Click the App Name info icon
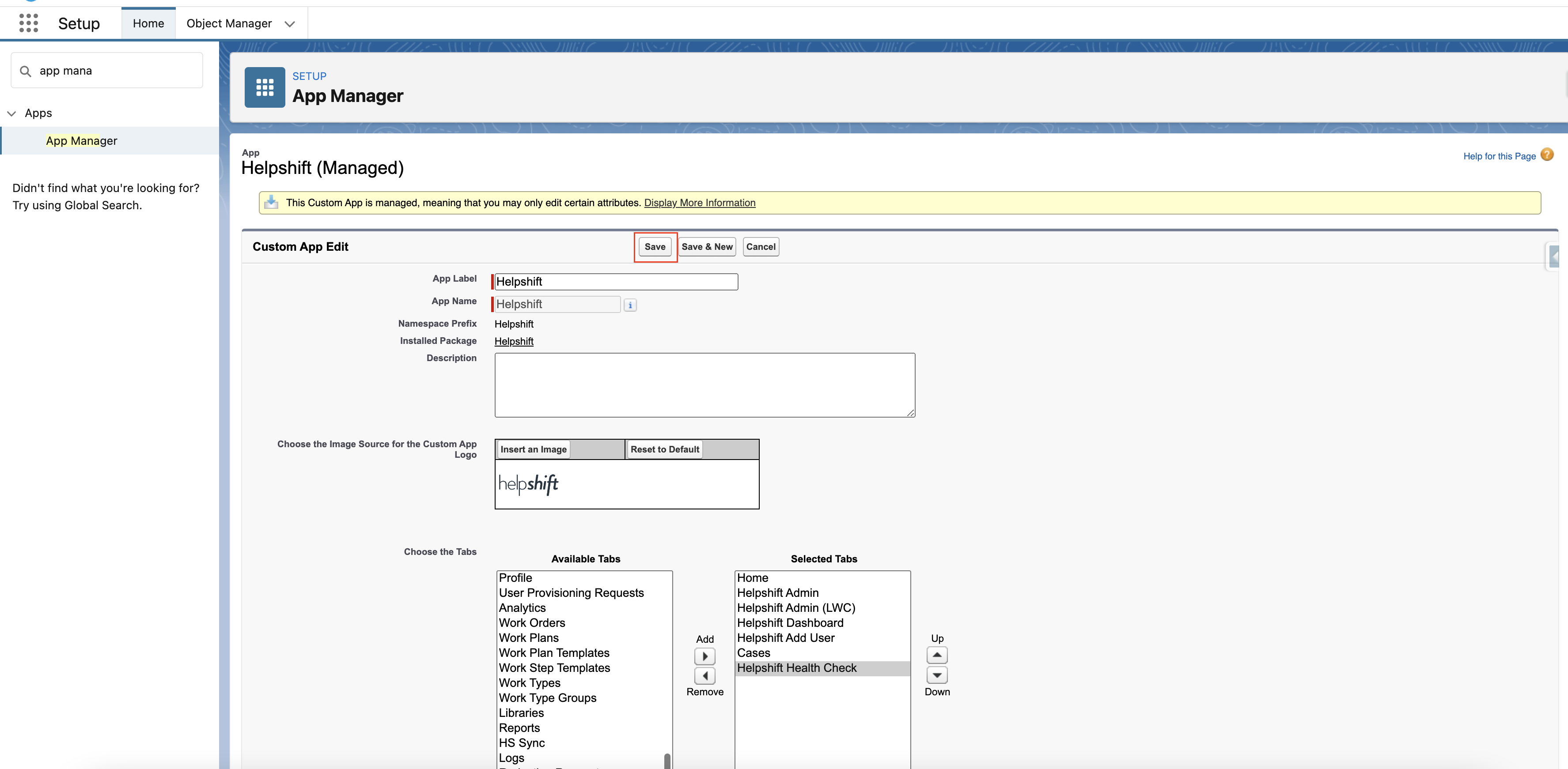The height and width of the screenshot is (769, 1568). pos(630,305)
